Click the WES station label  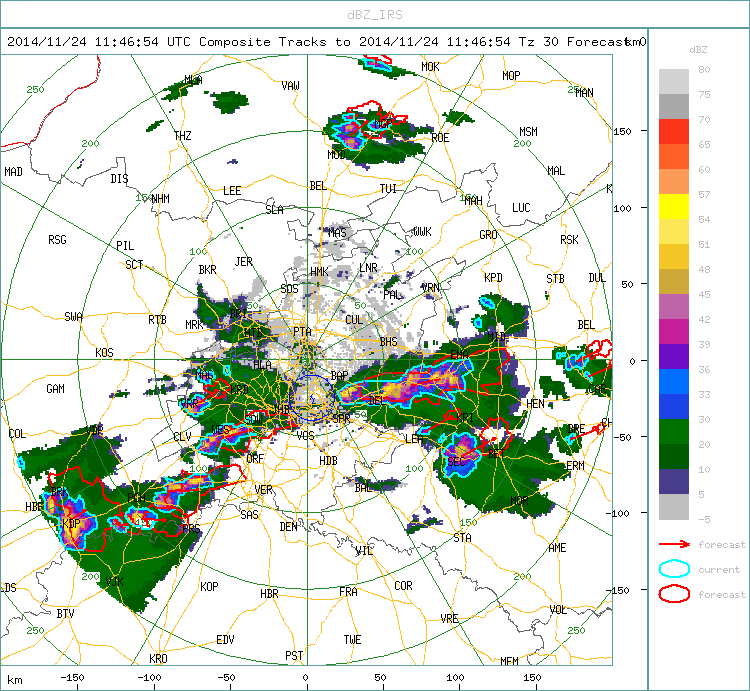tap(221, 429)
